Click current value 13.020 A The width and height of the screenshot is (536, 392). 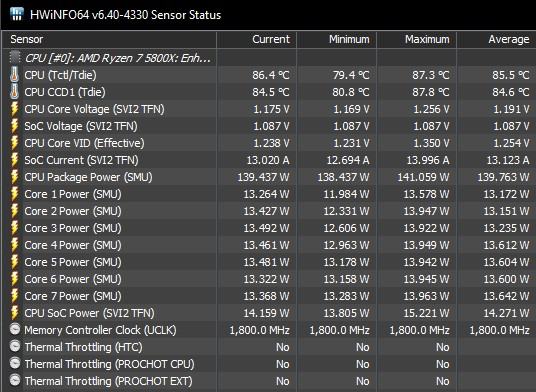tap(268, 160)
